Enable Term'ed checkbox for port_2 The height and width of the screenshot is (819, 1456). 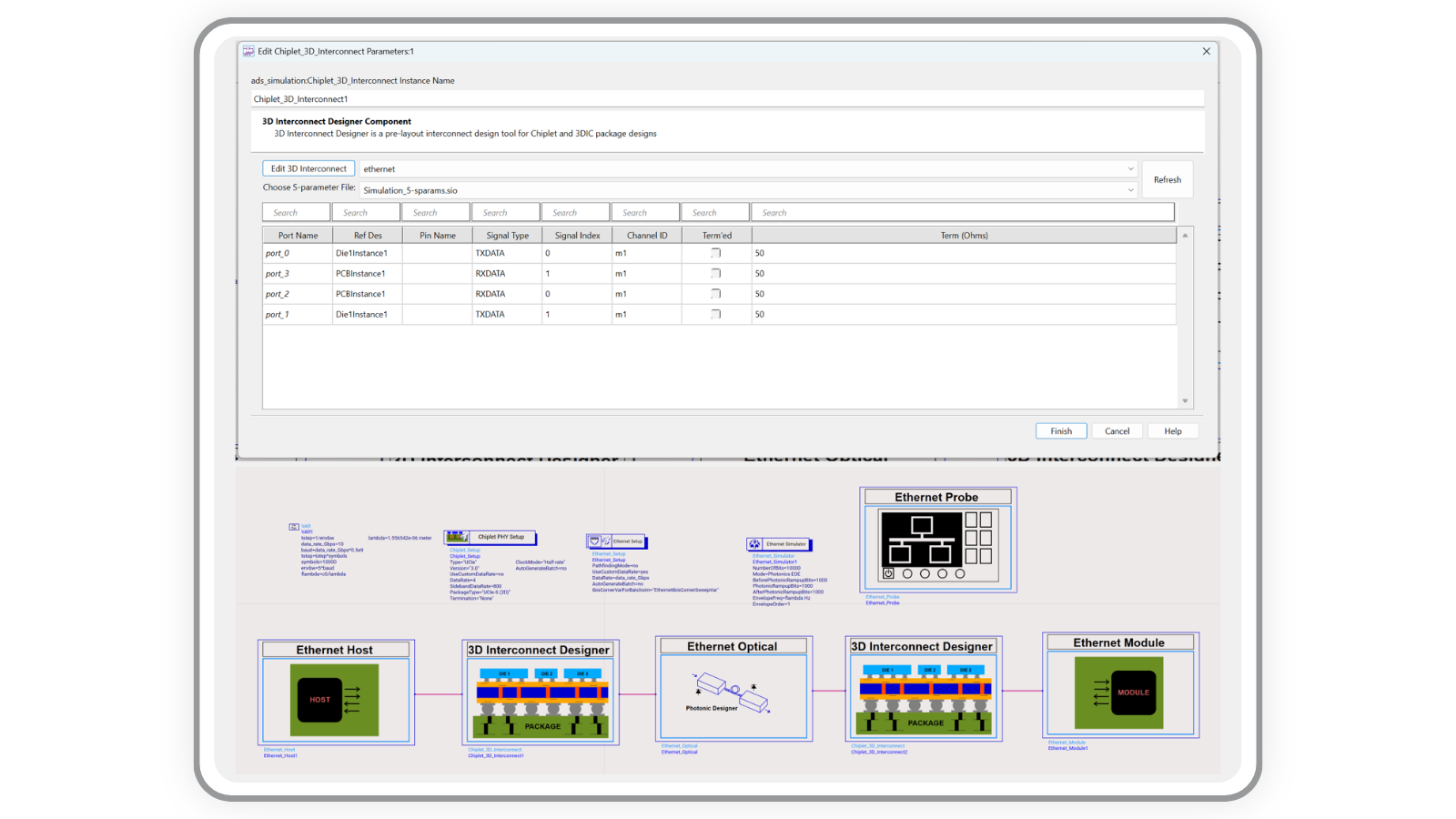click(716, 294)
